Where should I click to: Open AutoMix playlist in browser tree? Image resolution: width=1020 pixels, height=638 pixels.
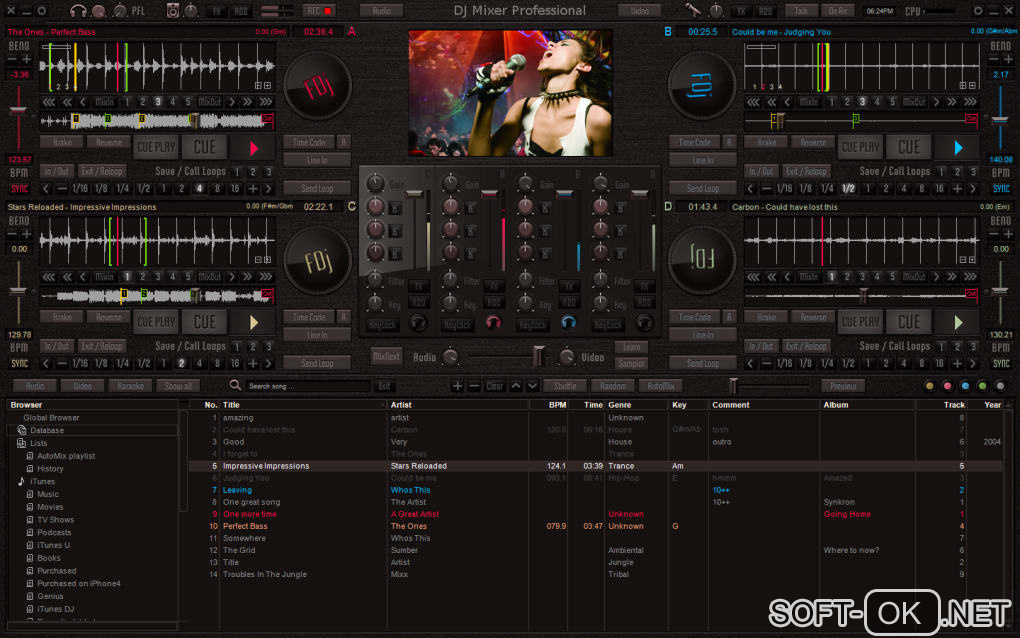coord(66,456)
